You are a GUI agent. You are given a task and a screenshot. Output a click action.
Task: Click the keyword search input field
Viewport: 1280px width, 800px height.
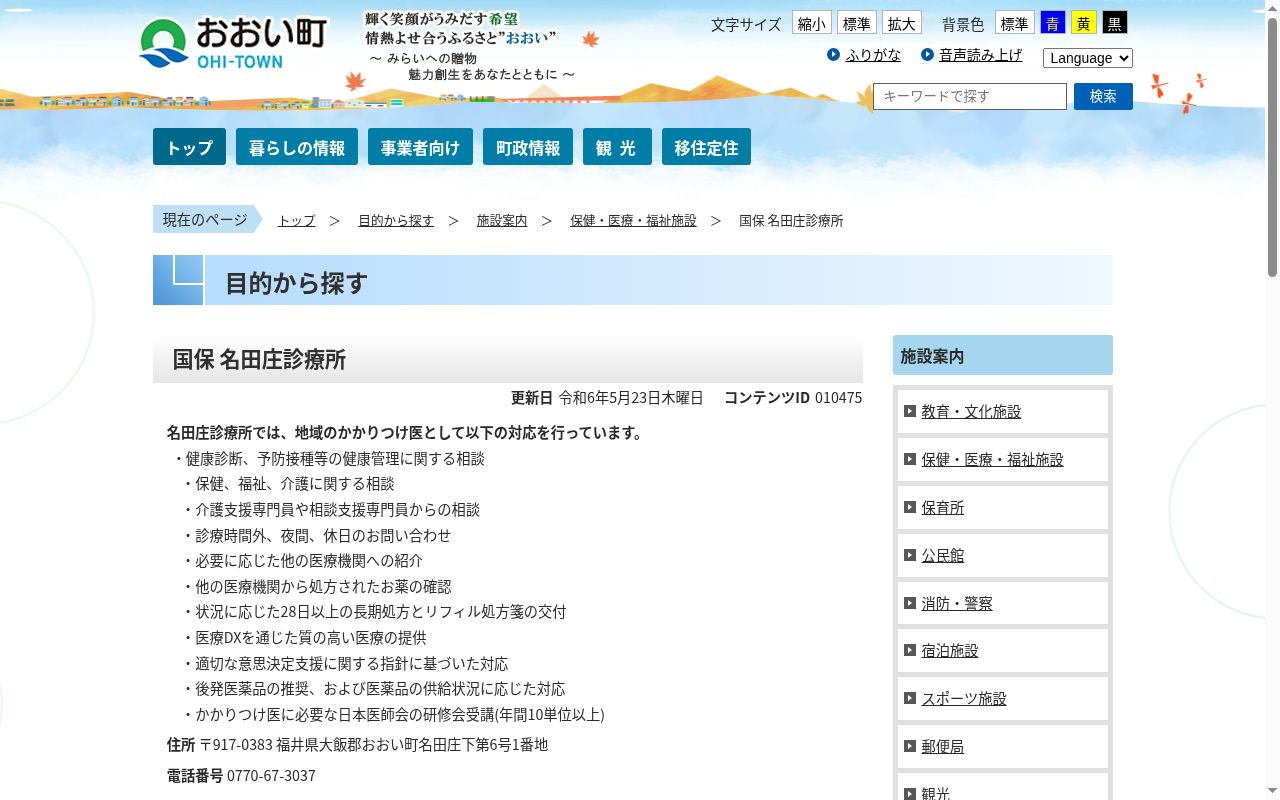point(970,96)
